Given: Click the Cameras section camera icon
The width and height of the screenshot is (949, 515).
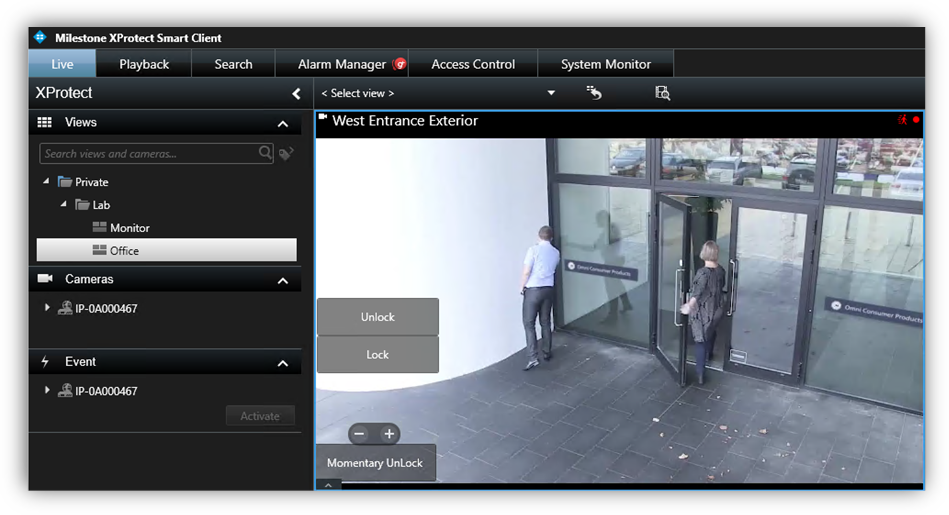Looking at the screenshot, I should [45, 278].
